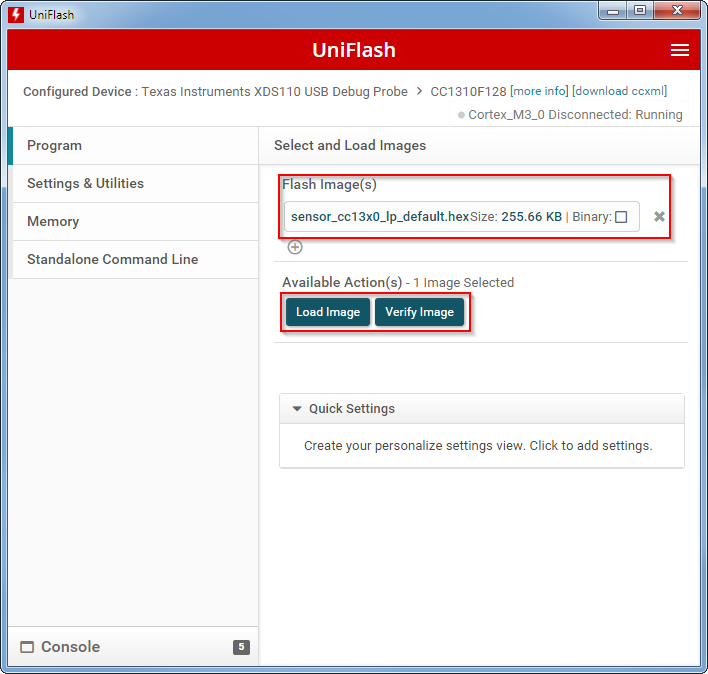Image resolution: width=708 pixels, height=674 pixels.
Task: Click the Console window icon
Action: click(x=27, y=647)
